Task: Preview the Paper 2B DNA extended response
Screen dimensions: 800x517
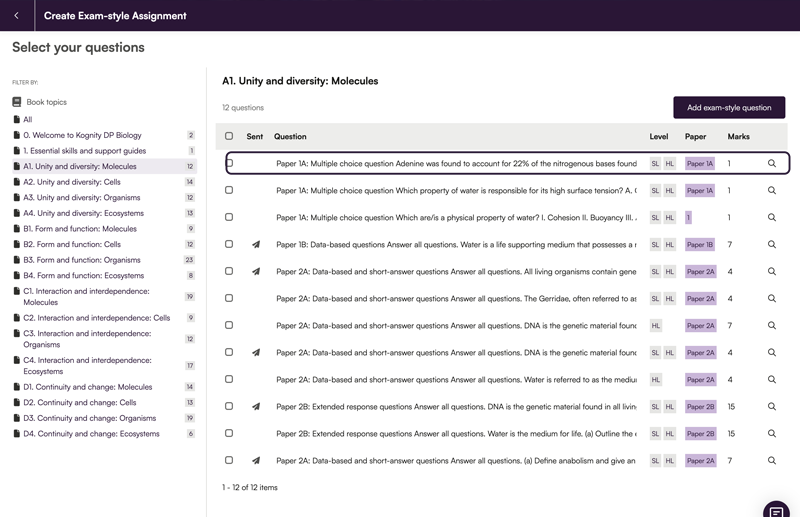Action: 771,407
